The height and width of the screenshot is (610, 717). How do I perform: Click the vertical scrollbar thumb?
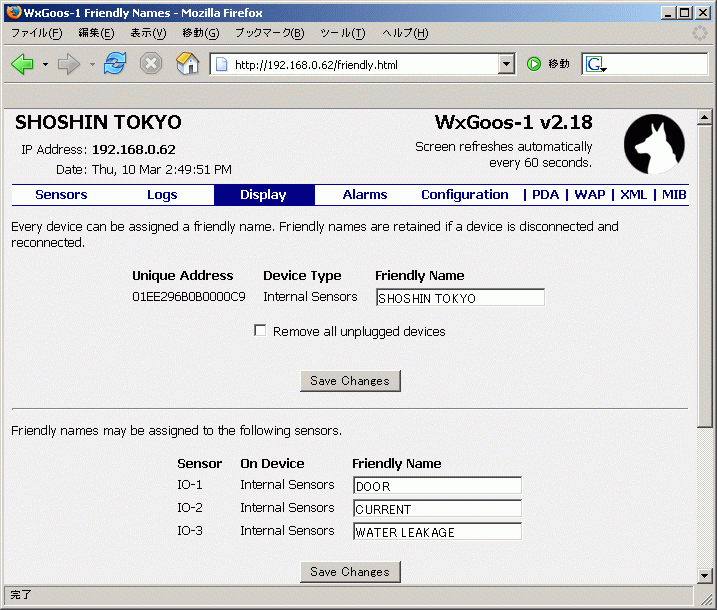click(x=704, y=276)
